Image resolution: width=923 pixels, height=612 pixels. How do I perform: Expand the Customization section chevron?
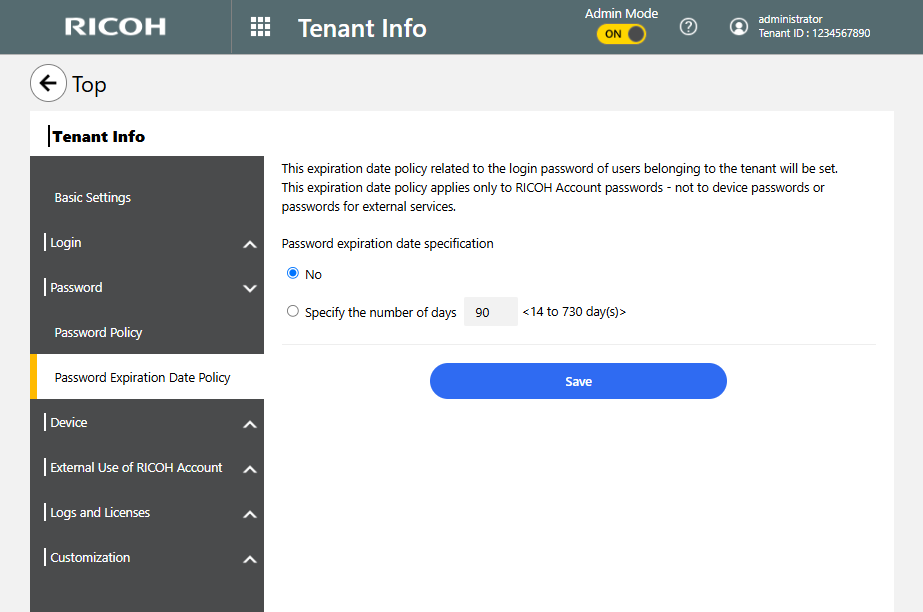tap(250, 559)
